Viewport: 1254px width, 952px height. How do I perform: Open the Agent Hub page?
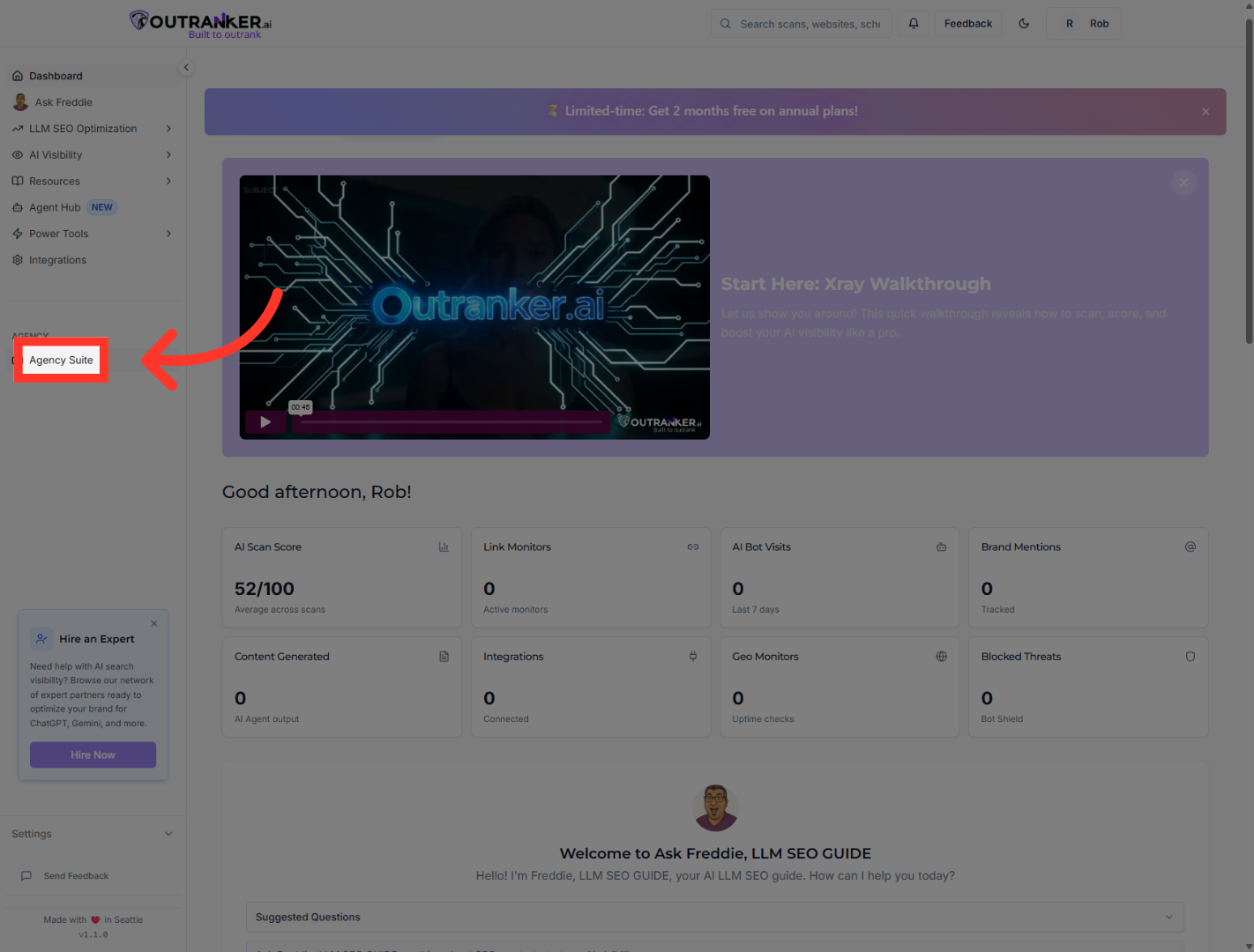tap(55, 208)
